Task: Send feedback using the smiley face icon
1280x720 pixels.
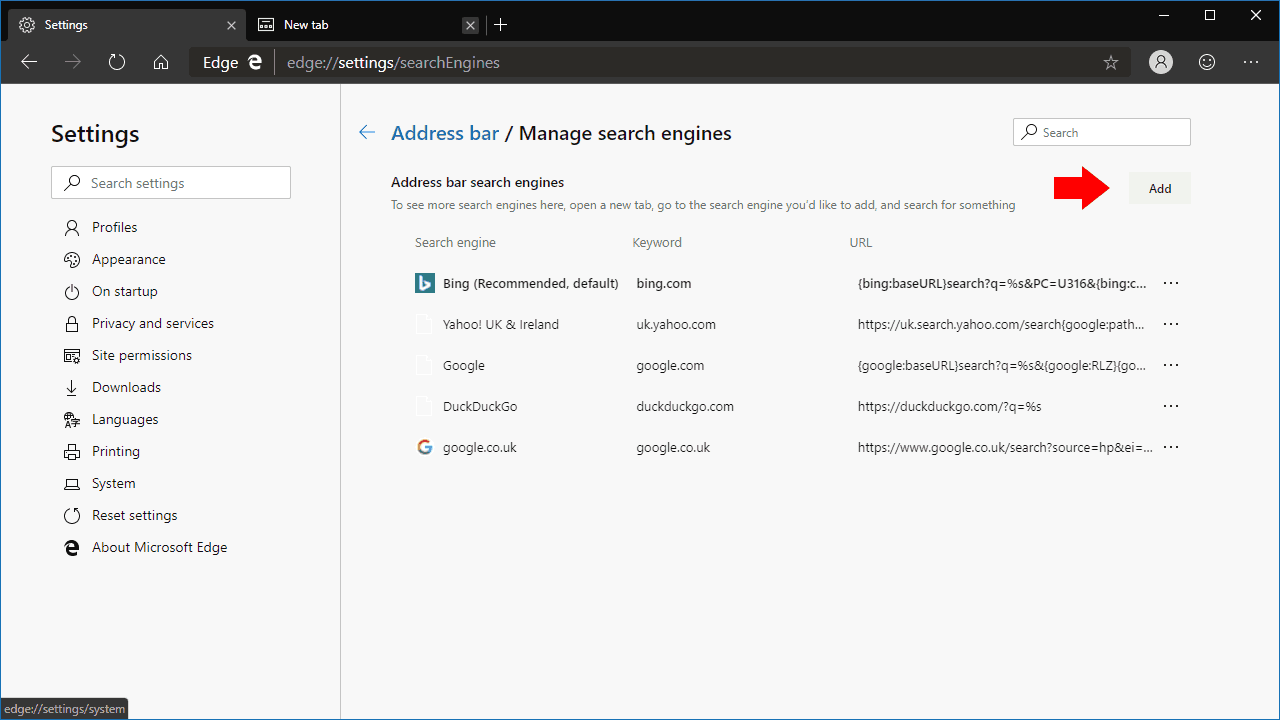Action: (x=1207, y=62)
